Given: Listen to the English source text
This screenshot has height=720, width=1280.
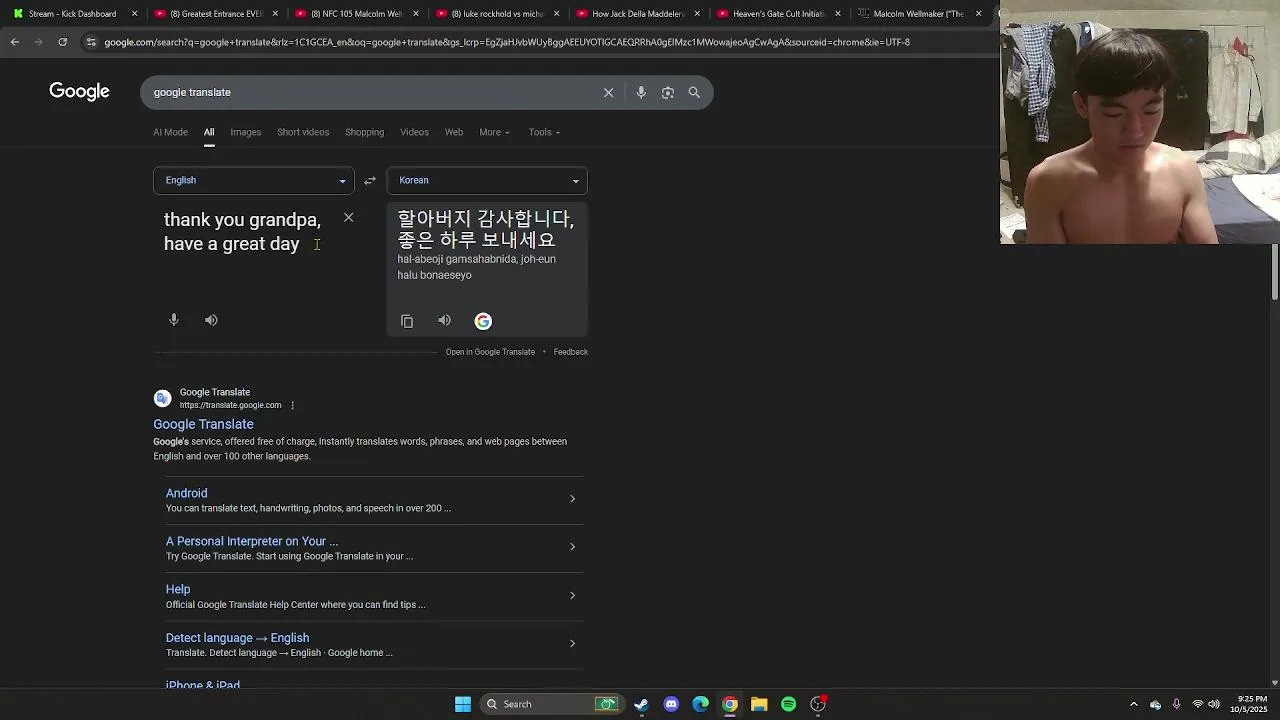Looking at the screenshot, I should click(211, 320).
